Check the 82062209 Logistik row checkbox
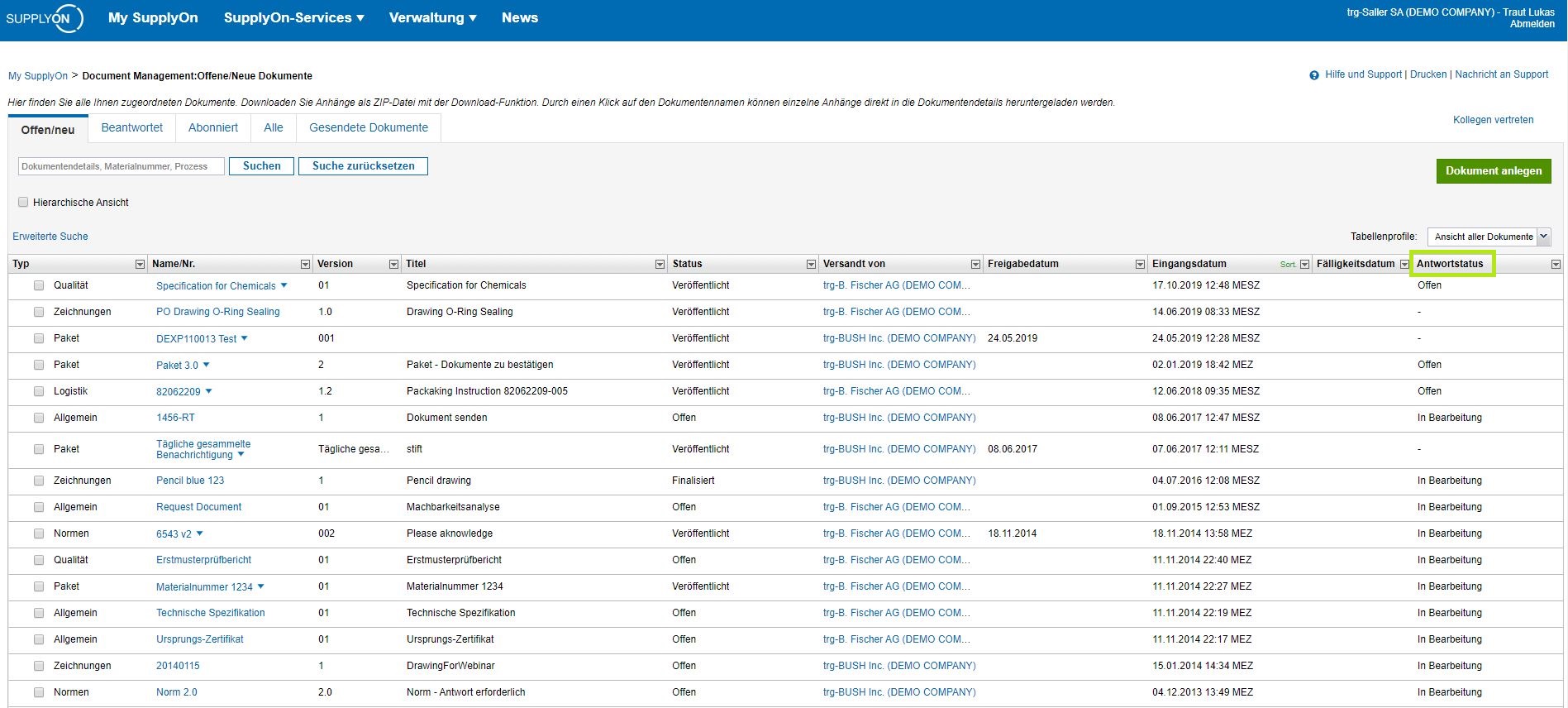This screenshot has width=1568, height=708. click(39, 391)
